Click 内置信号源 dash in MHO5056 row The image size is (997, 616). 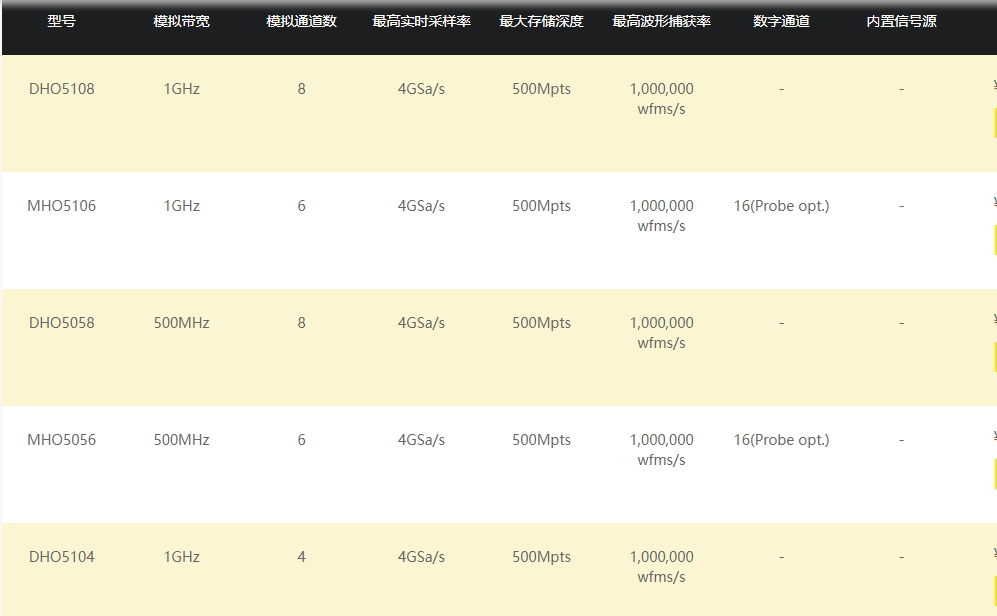point(902,441)
